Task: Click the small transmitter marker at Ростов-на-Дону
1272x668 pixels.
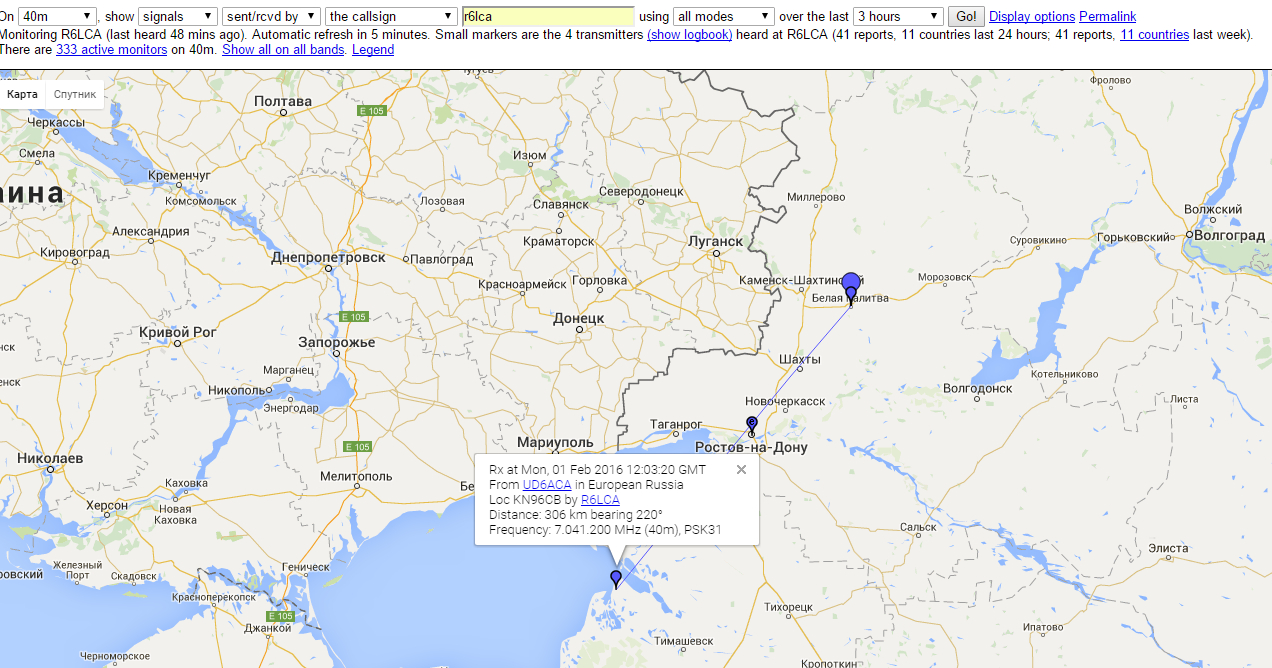Action: (752, 424)
